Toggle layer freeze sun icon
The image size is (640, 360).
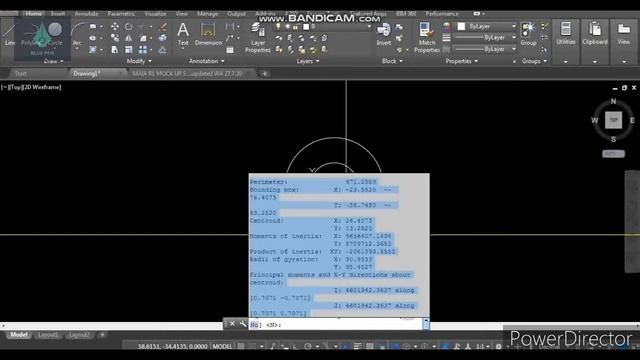pyautogui.click(x=287, y=27)
